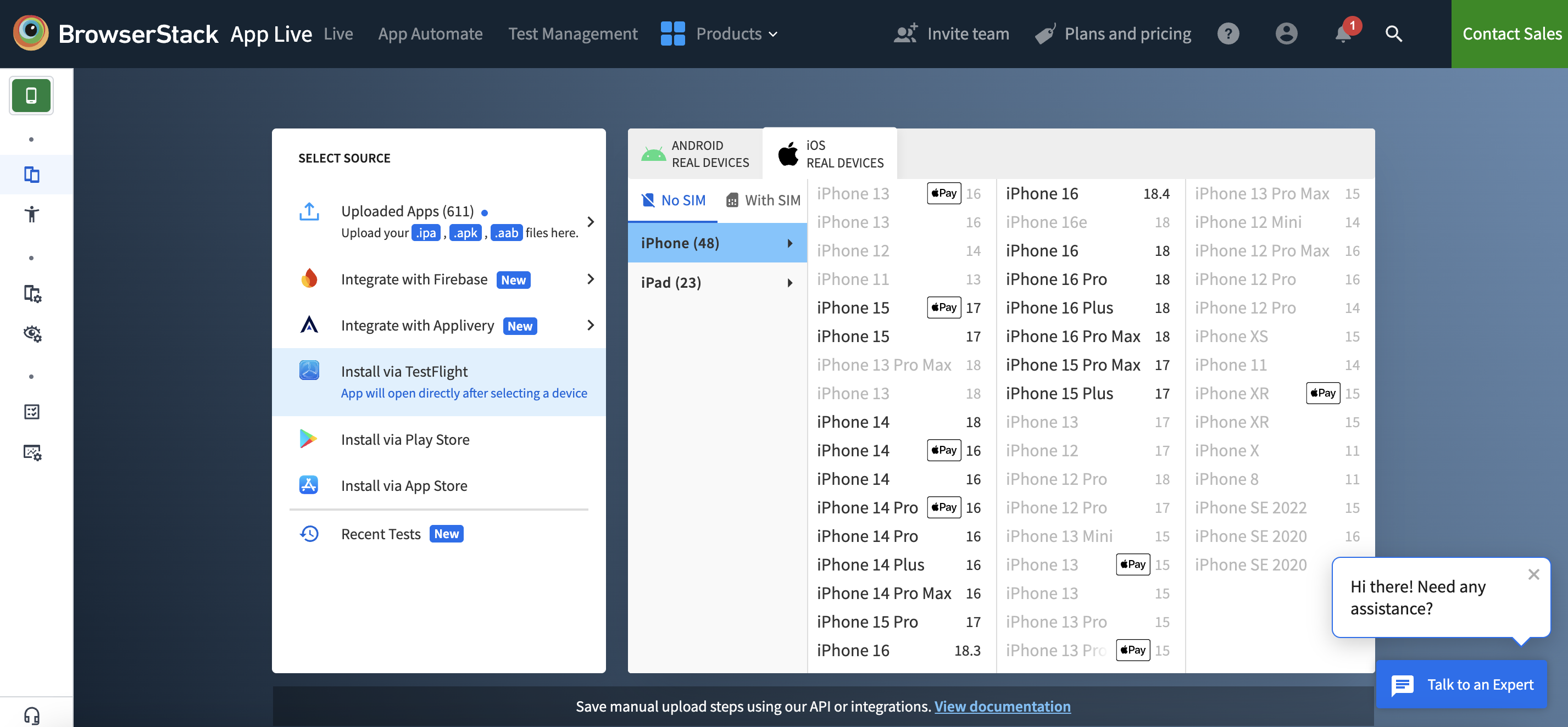
Task: Select iPhone 14 Plus device
Action: [898, 564]
